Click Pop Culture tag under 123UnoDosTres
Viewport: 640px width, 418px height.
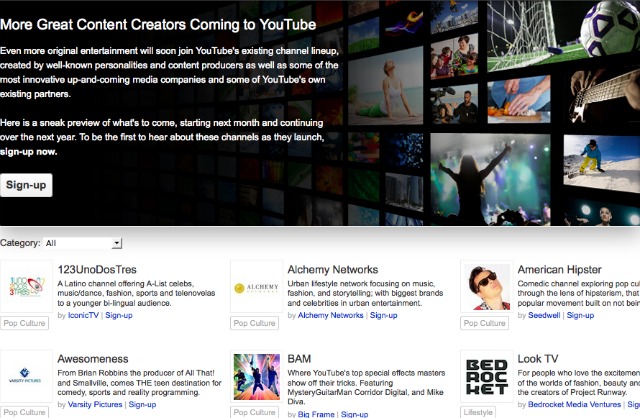coord(25,323)
